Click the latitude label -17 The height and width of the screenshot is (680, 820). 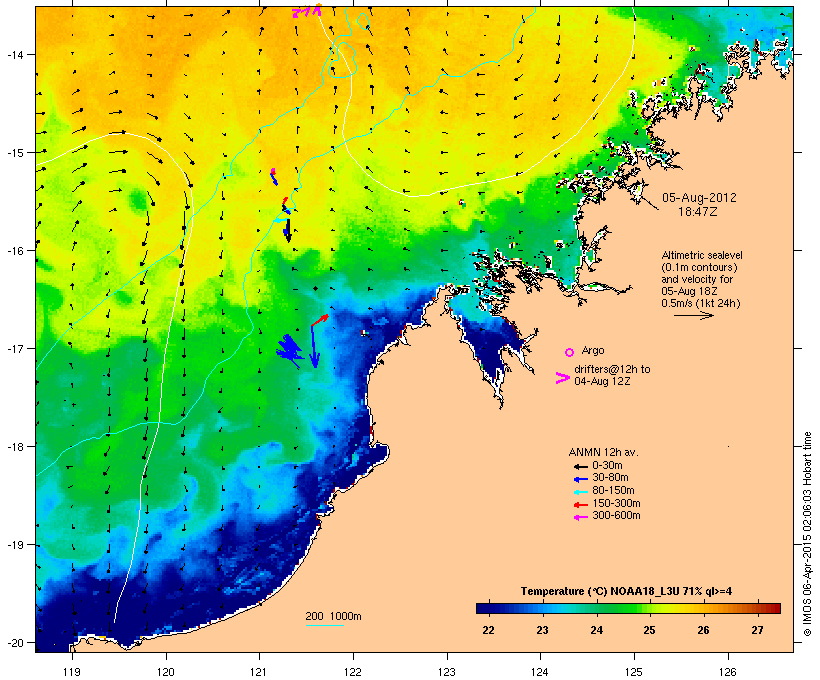tap(14, 348)
